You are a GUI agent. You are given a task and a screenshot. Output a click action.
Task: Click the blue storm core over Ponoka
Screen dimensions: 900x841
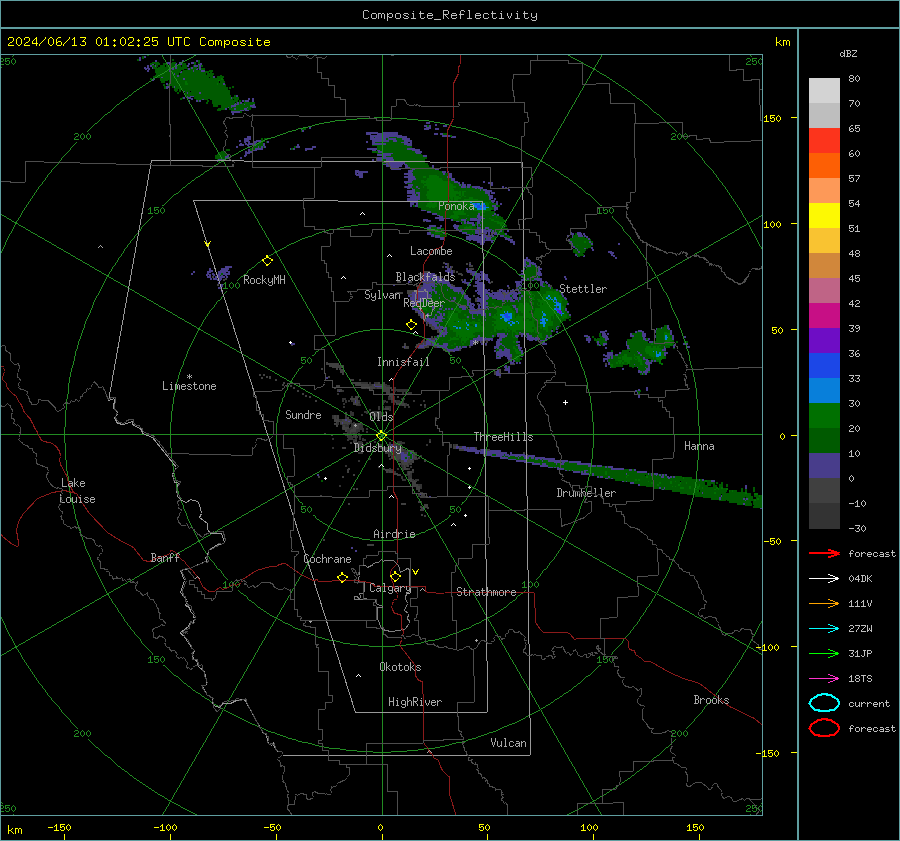480,206
